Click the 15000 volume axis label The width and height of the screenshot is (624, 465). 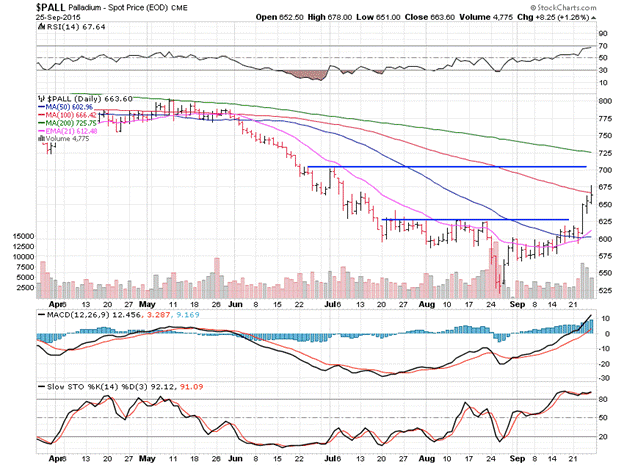click(23, 236)
